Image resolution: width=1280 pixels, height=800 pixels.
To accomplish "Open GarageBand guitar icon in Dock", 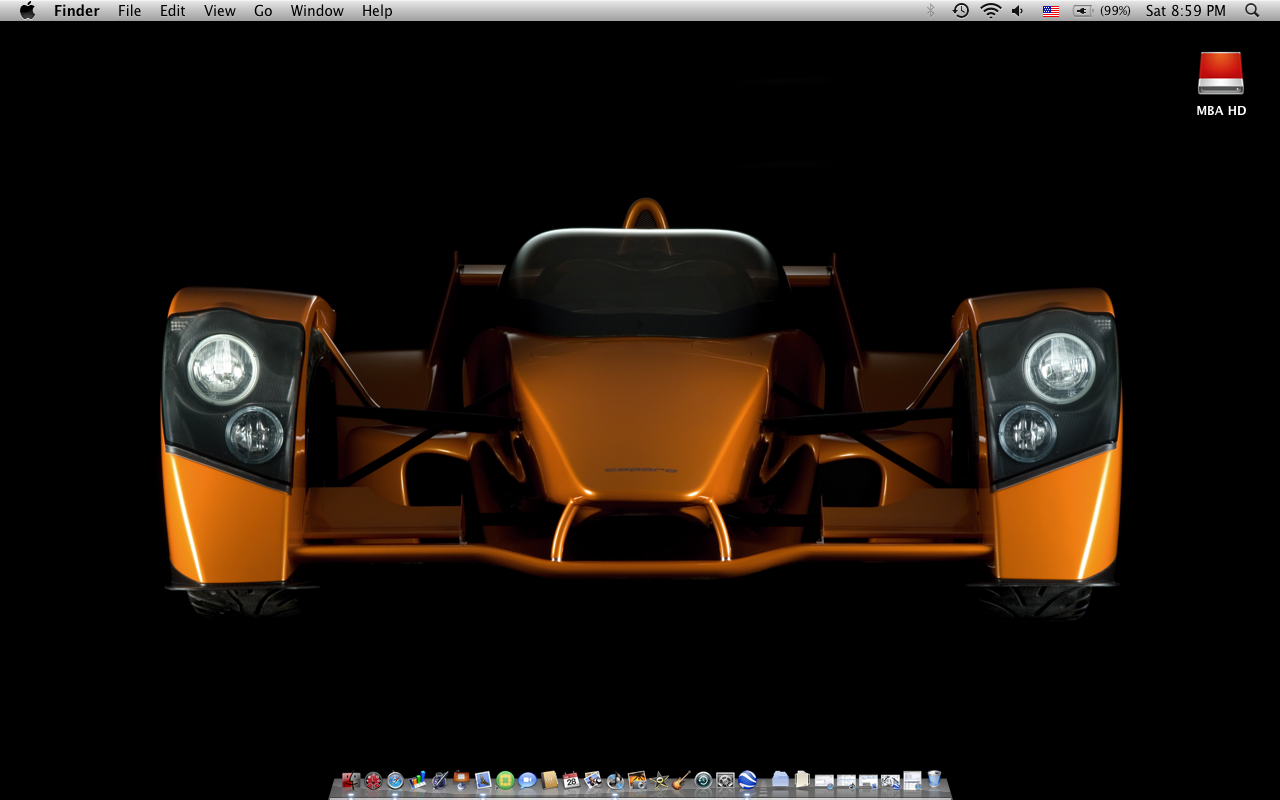I will (681, 780).
